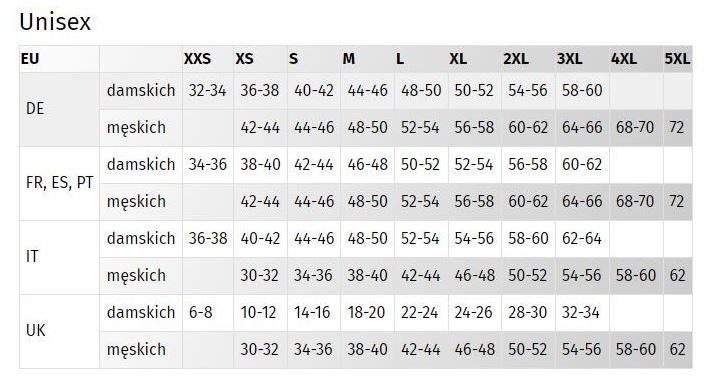Select DE damskich XXS value 32-34
The image size is (715, 392).
pos(207,90)
